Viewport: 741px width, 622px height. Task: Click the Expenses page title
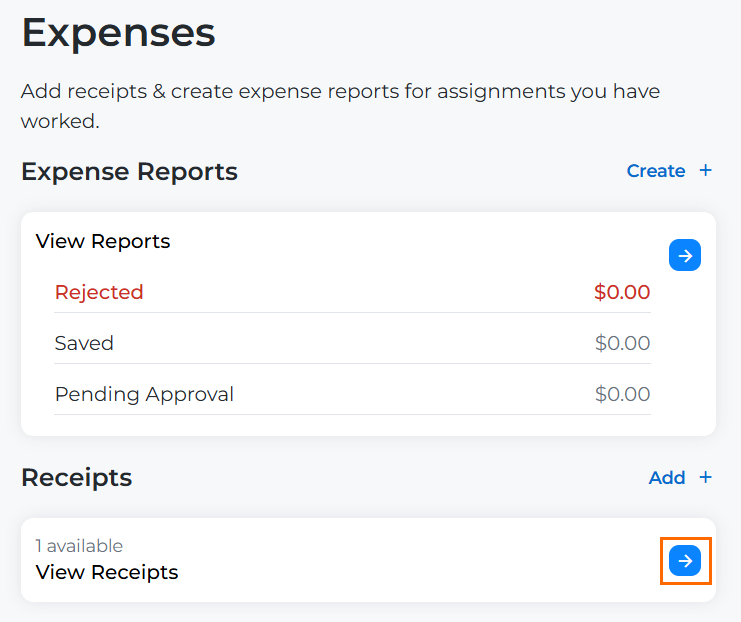click(x=118, y=33)
